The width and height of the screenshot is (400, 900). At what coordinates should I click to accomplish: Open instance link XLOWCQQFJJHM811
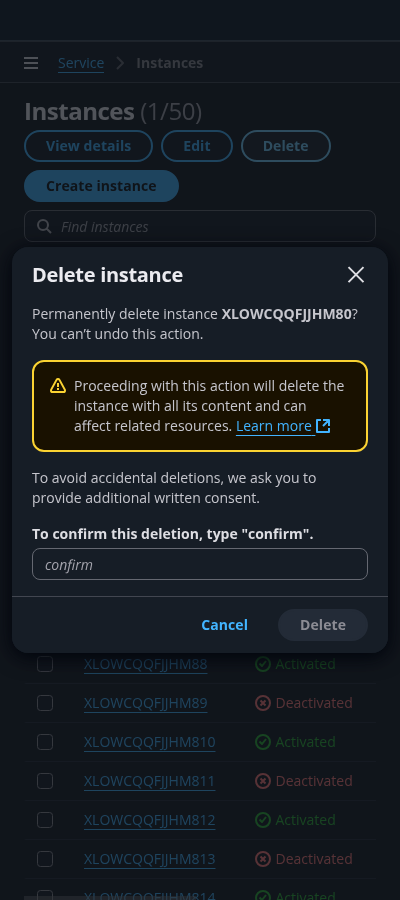pyautogui.click(x=149, y=781)
